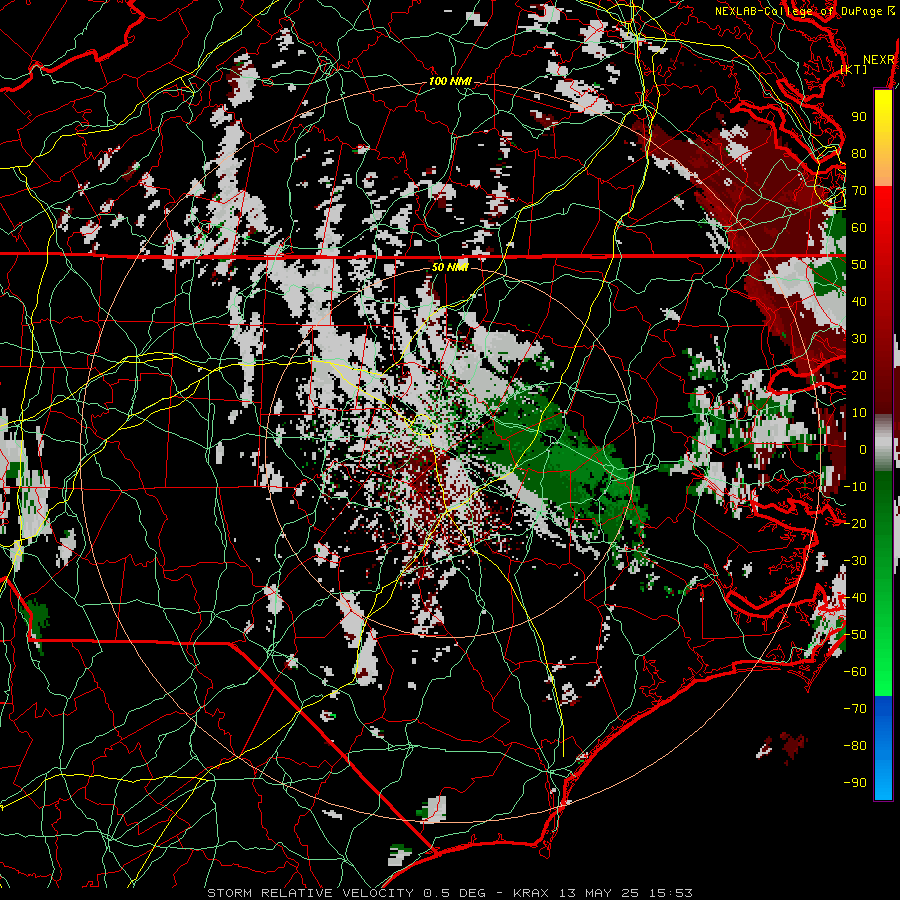Click the "0.5 DEG" elevation text
900x900 pixels.
[454, 893]
